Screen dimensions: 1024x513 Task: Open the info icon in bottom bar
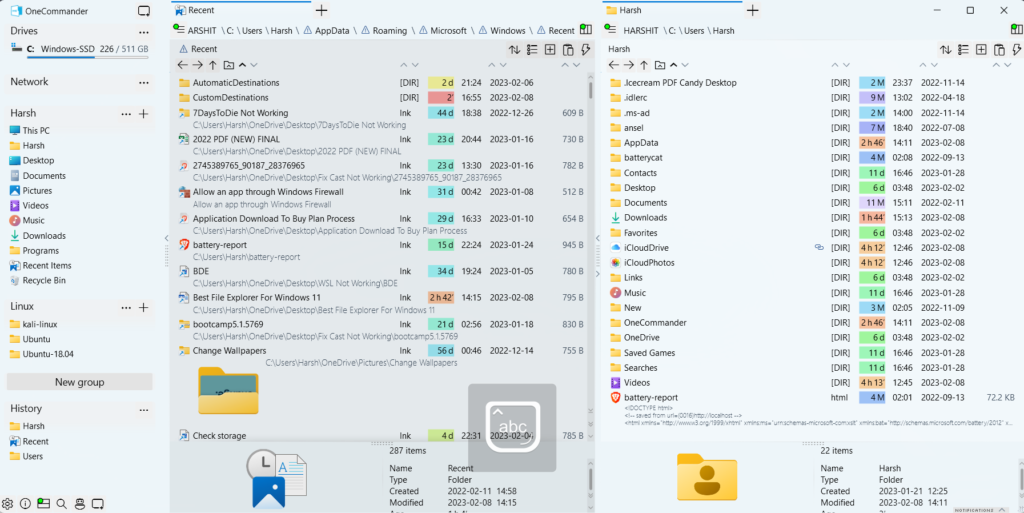coord(25,504)
